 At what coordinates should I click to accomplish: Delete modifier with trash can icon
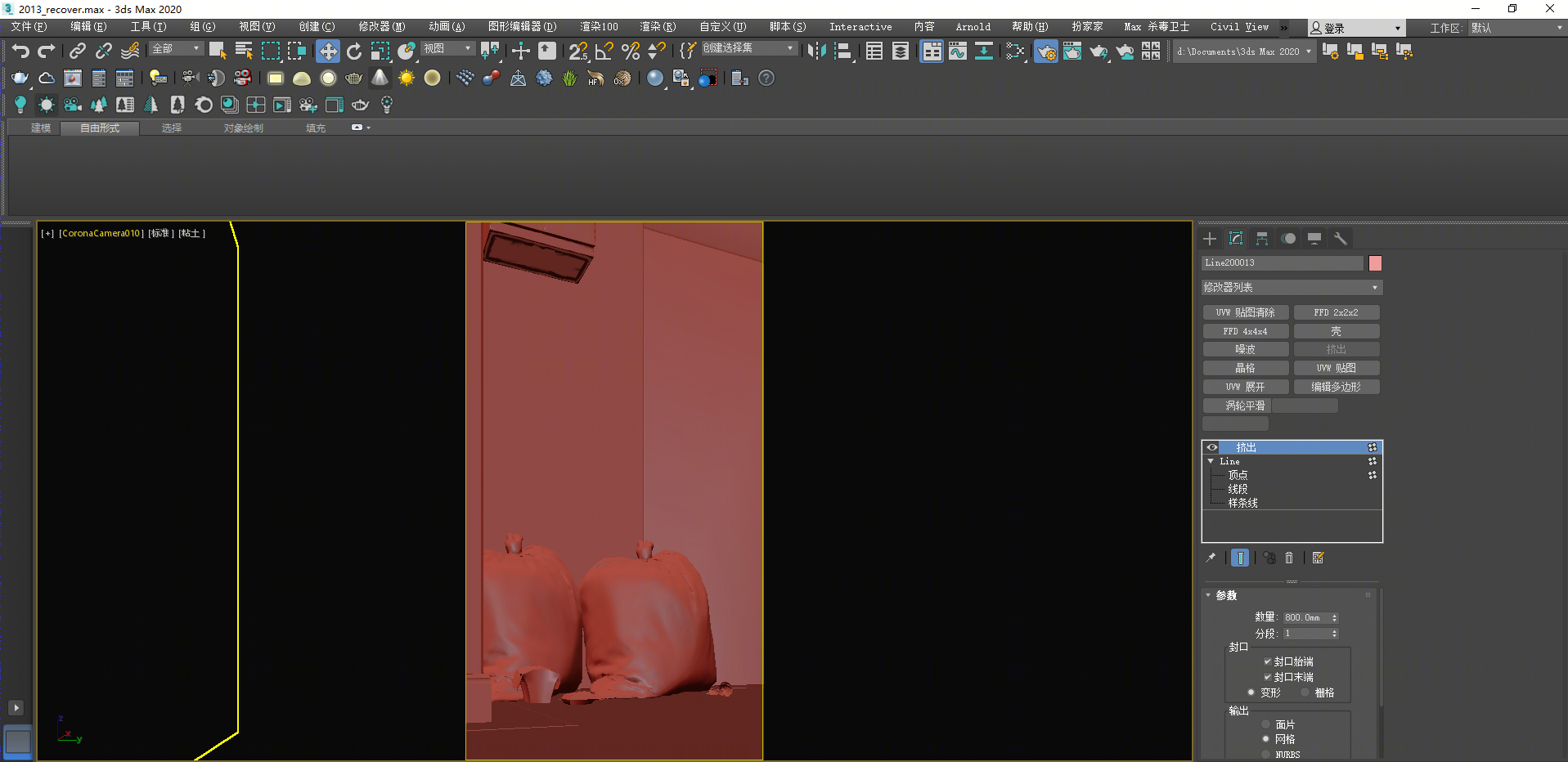(x=1289, y=558)
